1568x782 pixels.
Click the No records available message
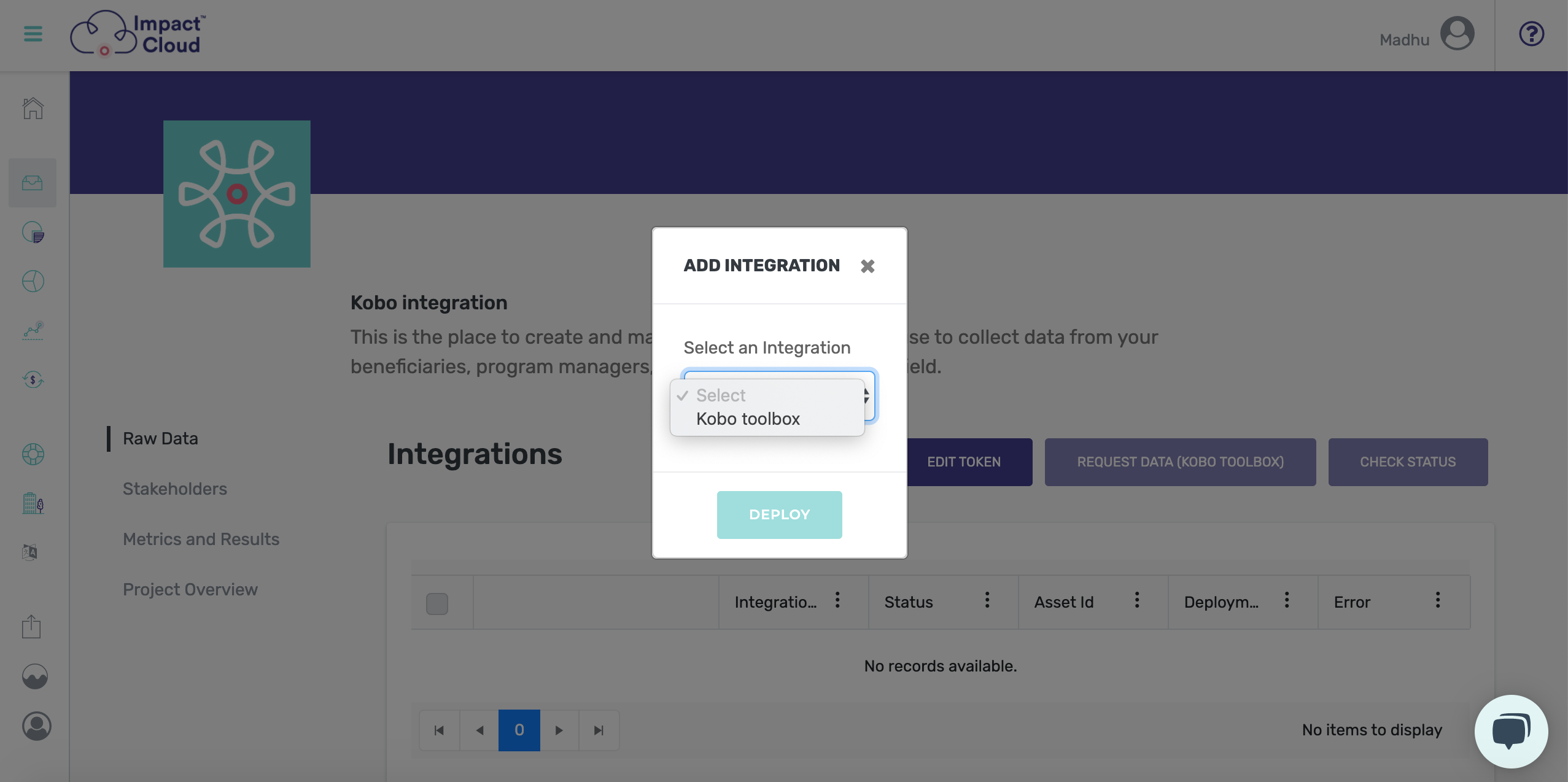pos(941,666)
